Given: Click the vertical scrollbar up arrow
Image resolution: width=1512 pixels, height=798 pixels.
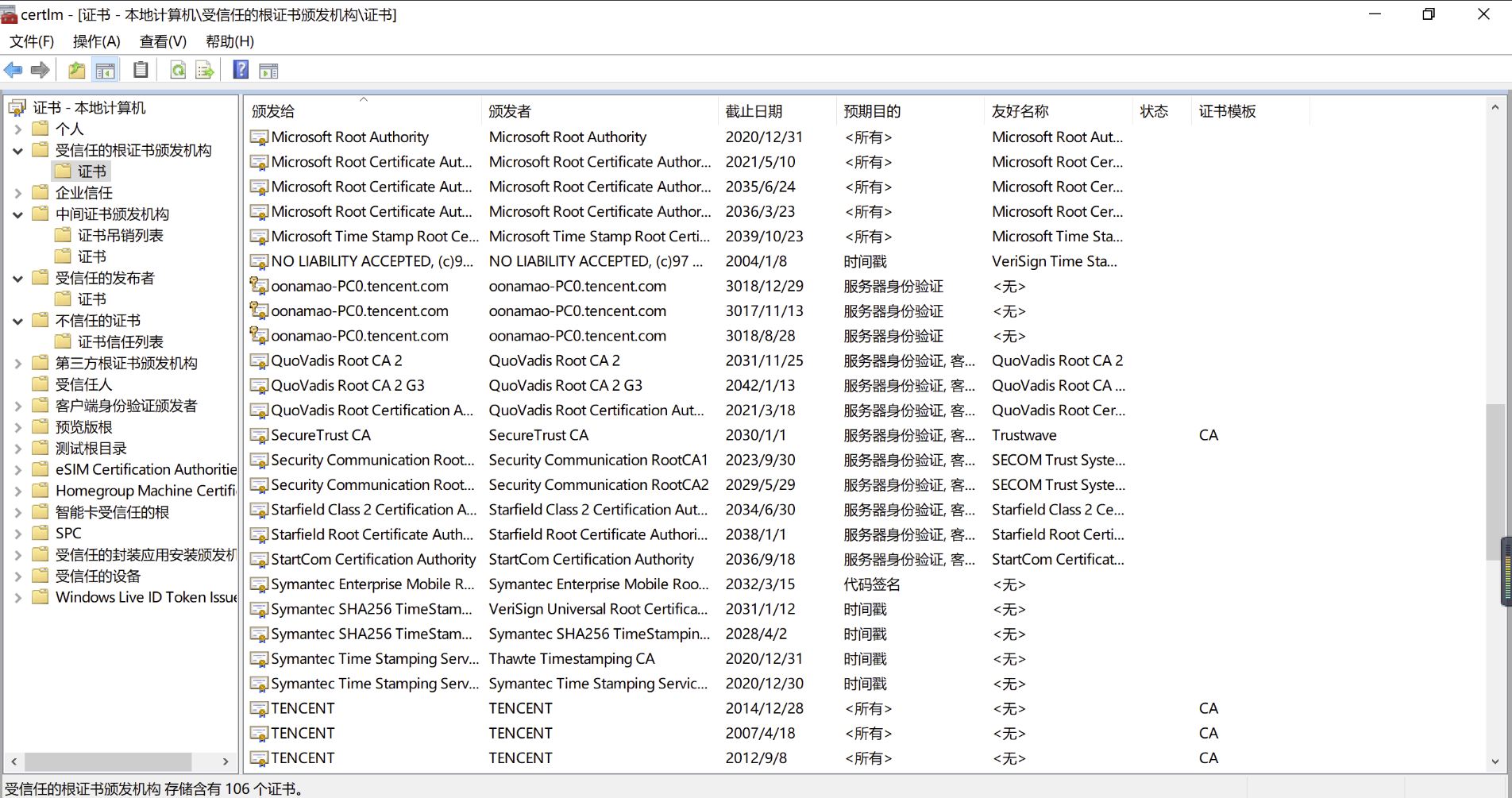Looking at the screenshot, I should click(1495, 107).
